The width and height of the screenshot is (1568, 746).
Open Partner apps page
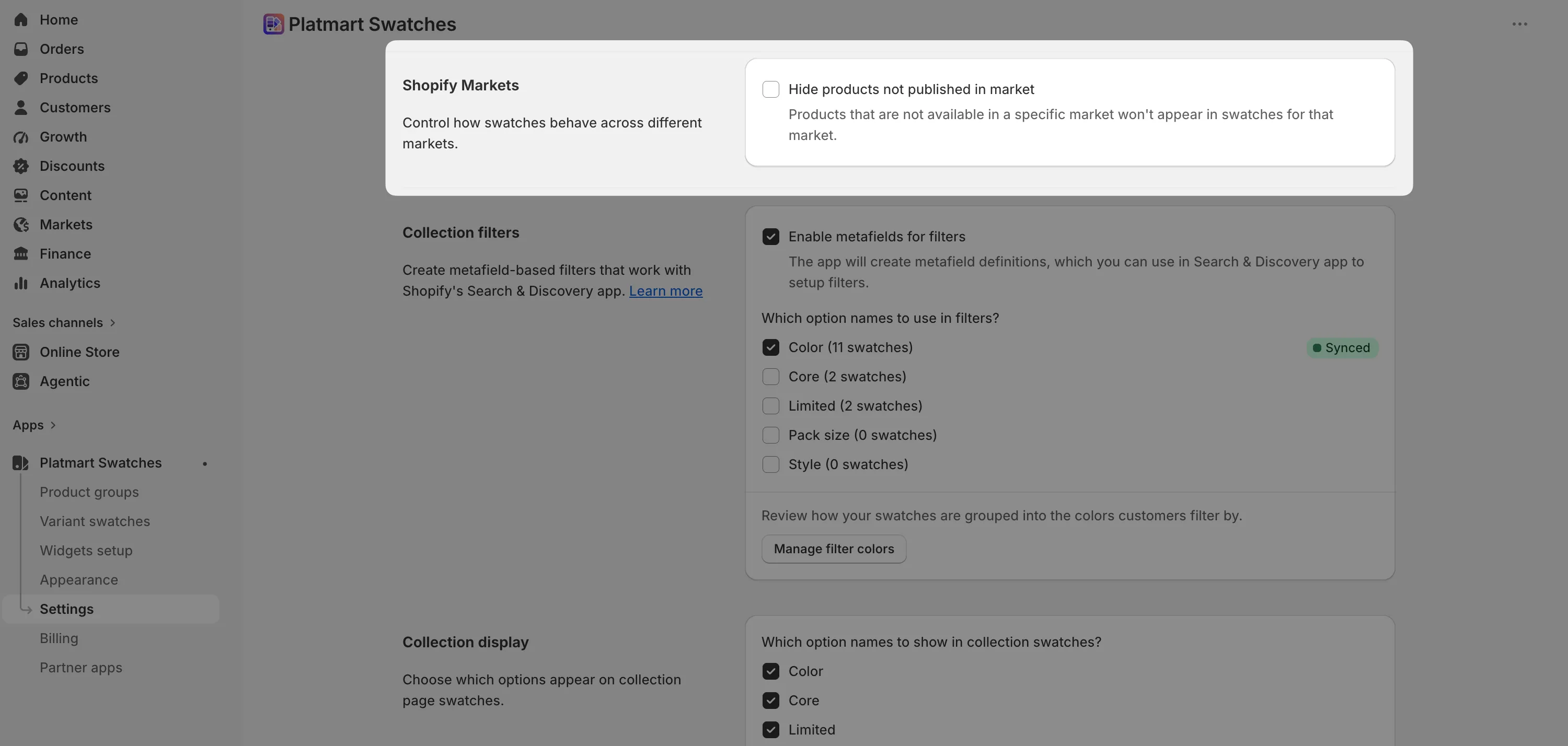pyautogui.click(x=81, y=667)
